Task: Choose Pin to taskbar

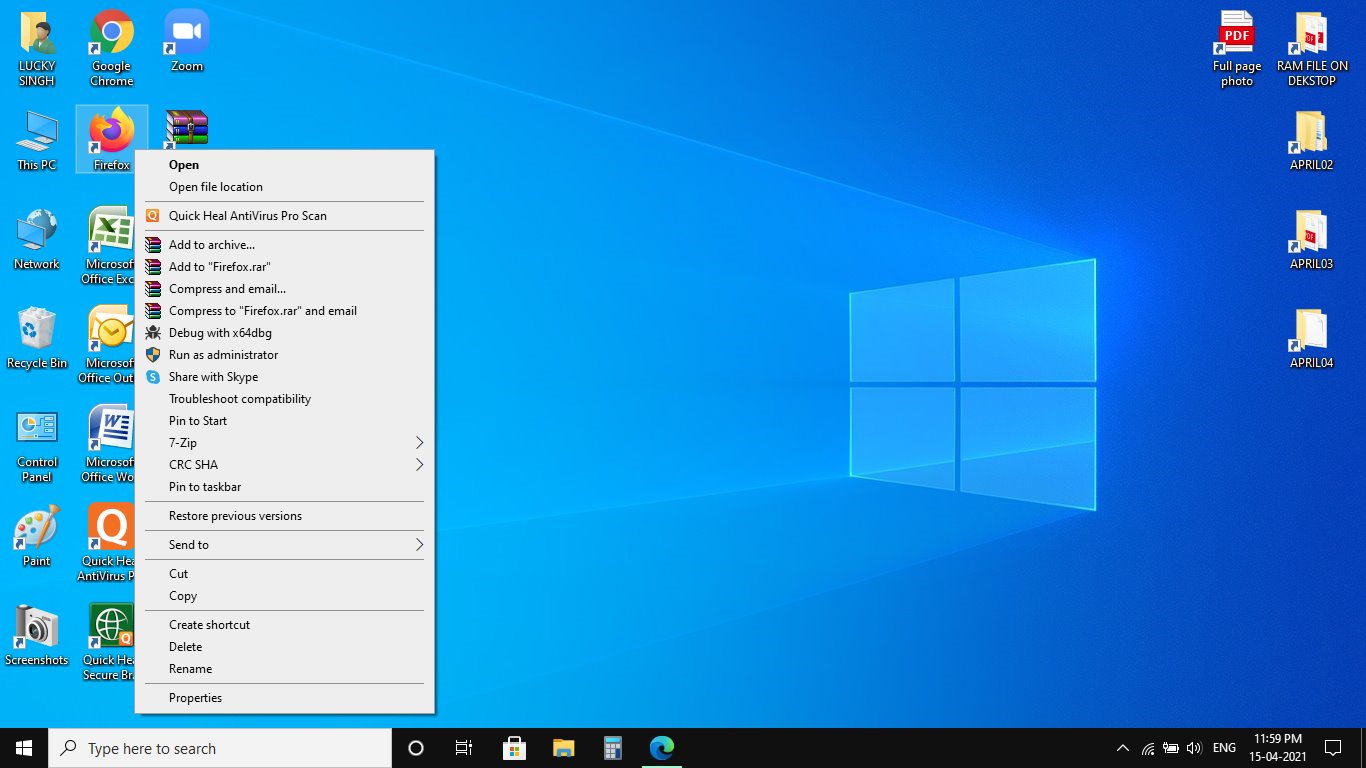Action: 284,487
